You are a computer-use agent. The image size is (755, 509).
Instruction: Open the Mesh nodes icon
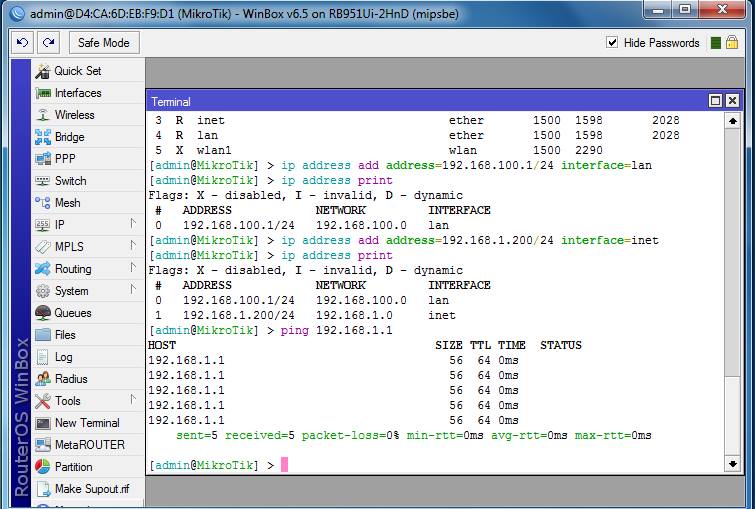pyautogui.click(x=42, y=203)
